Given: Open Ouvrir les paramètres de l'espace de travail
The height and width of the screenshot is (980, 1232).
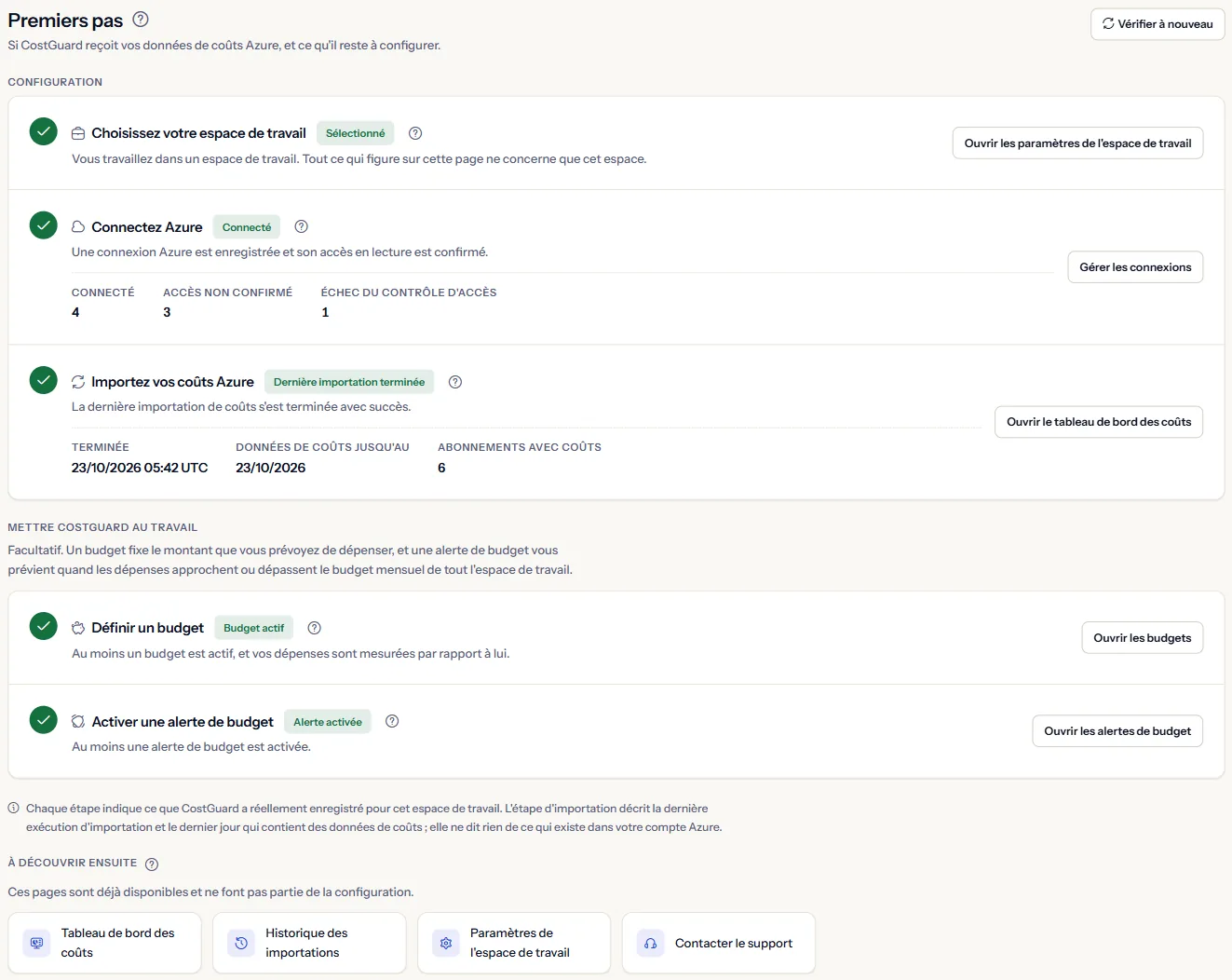Looking at the screenshot, I should click(1077, 143).
